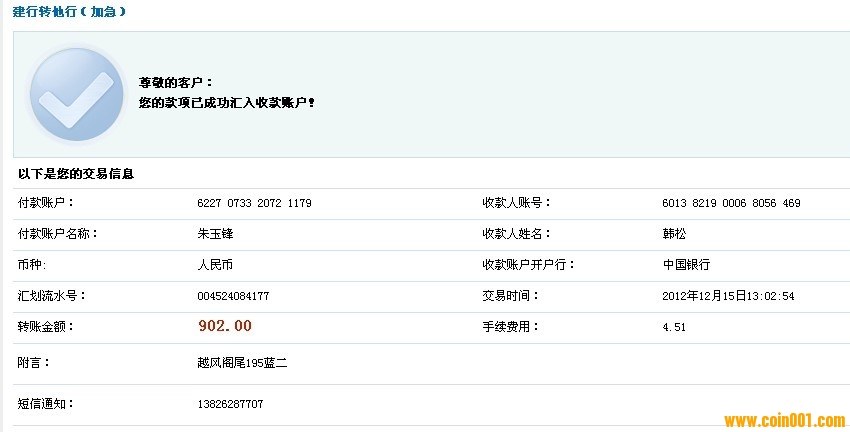Viewport: 850px width, 432px height.
Task: Click the 转账金额 field label
Action: coord(46,326)
